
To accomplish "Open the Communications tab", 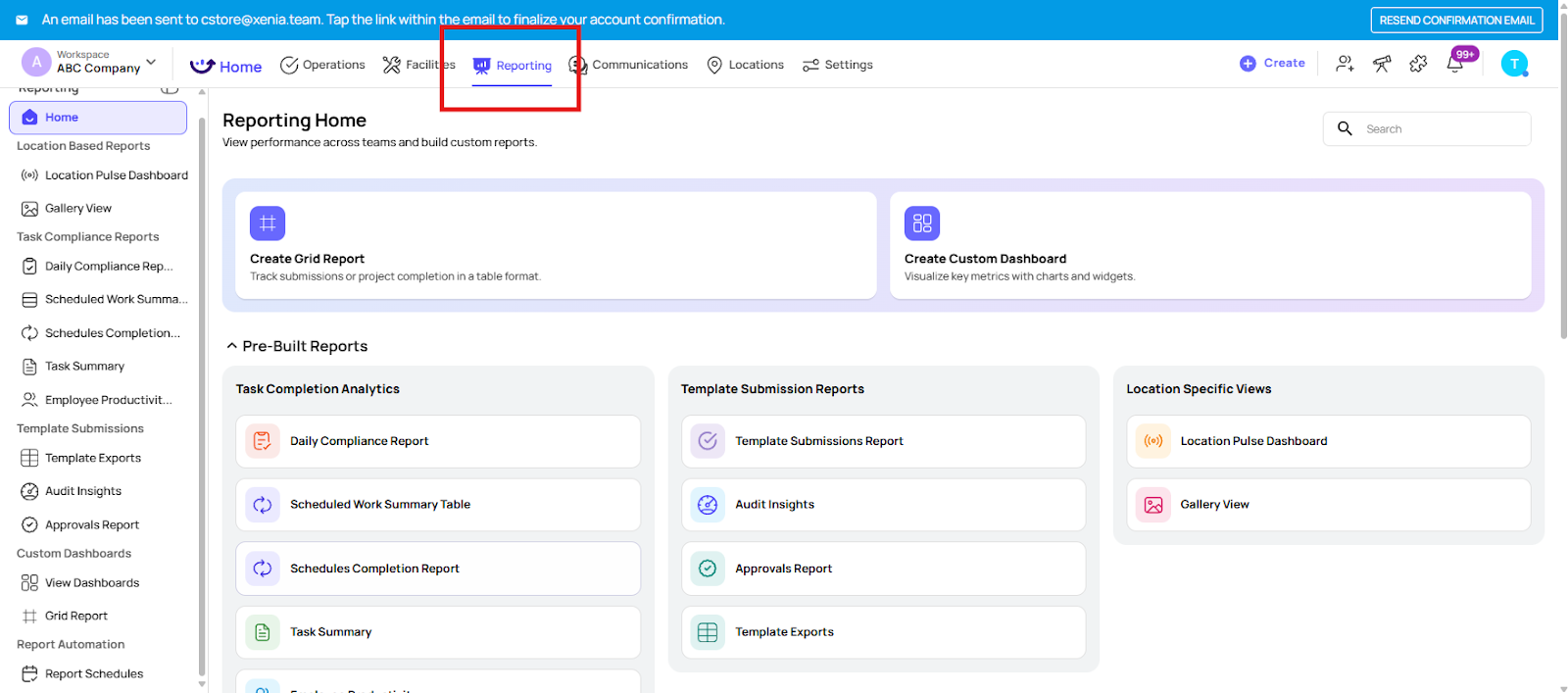I will (x=629, y=65).
